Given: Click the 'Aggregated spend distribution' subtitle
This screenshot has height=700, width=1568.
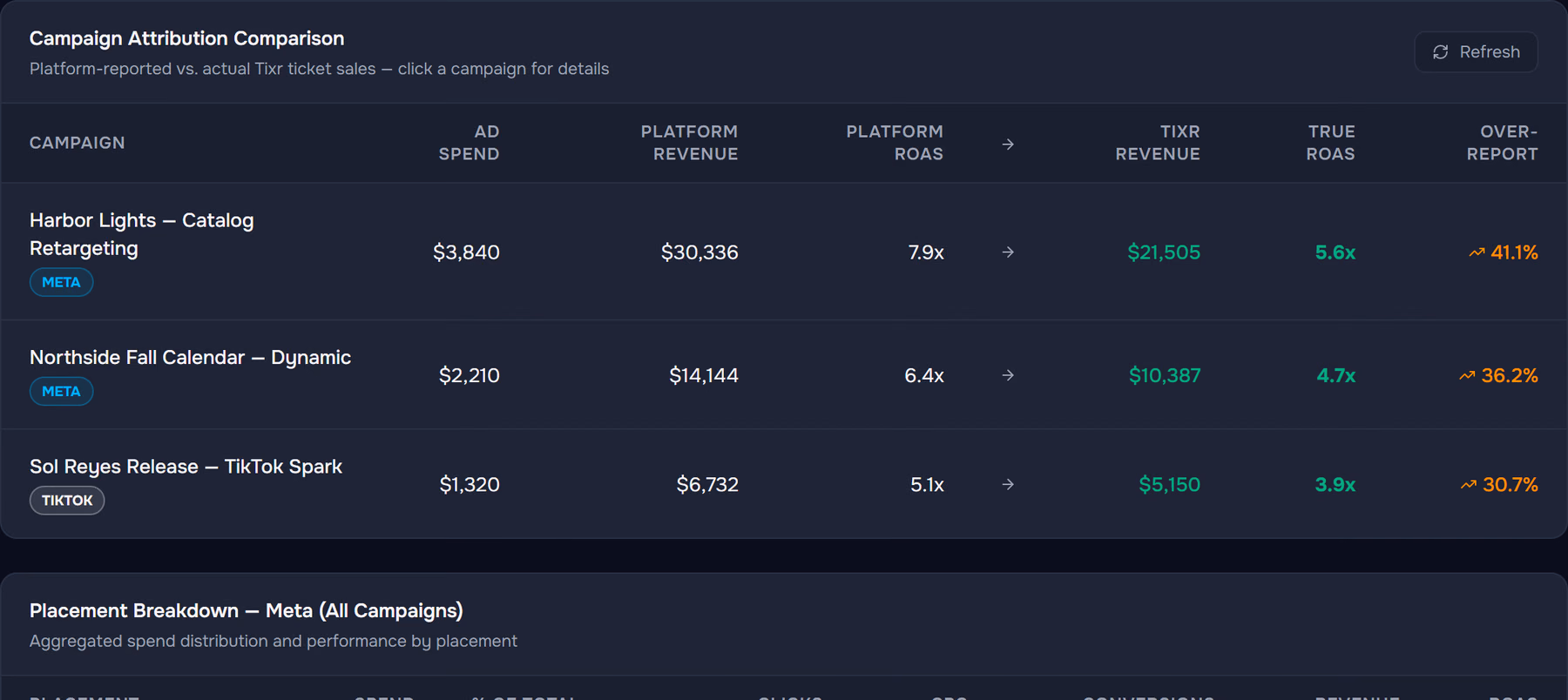Looking at the screenshot, I should (x=274, y=641).
